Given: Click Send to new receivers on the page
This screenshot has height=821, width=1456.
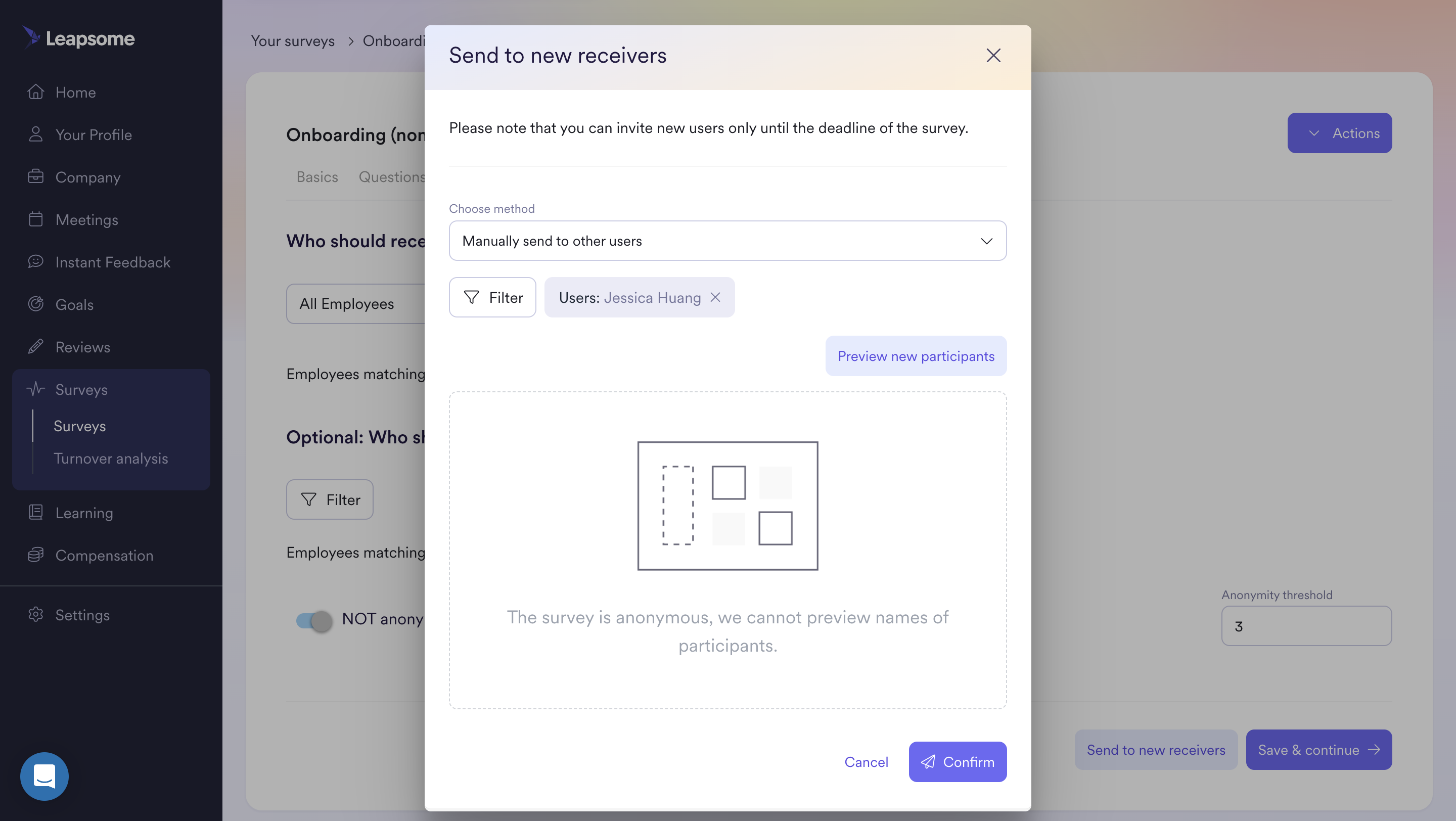Looking at the screenshot, I should pyautogui.click(x=1156, y=750).
